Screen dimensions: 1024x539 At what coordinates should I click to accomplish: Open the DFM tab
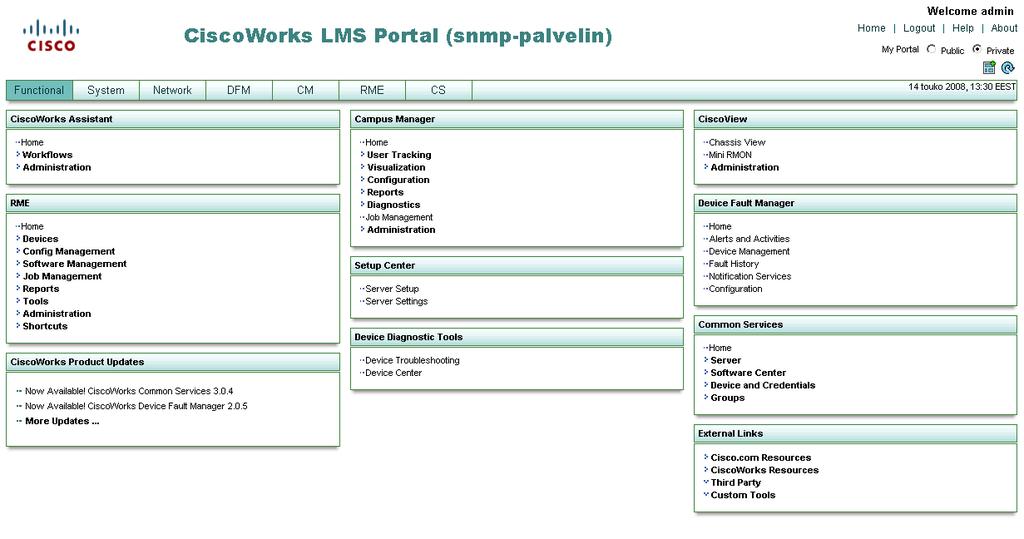point(239,90)
